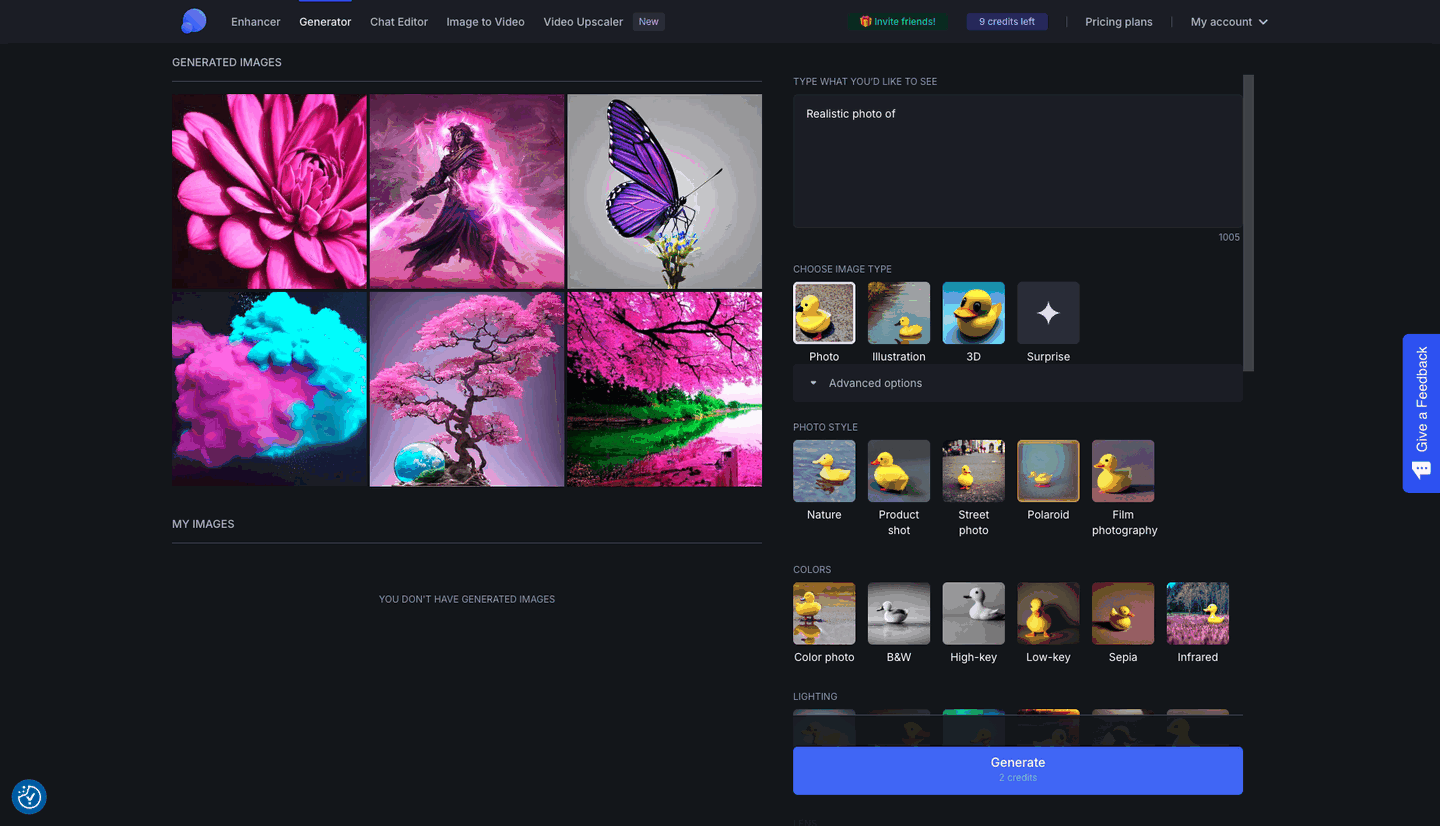Open the pink bonsai tree image
This screenshot has width=1440, height=826.
coord(467,389)
